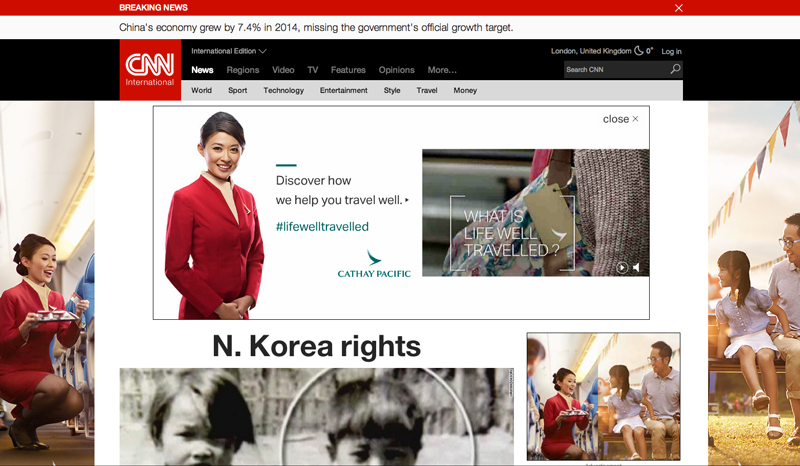Click the Log in link
The width and height of the screenshot is (800, 466).
[671, 51]
